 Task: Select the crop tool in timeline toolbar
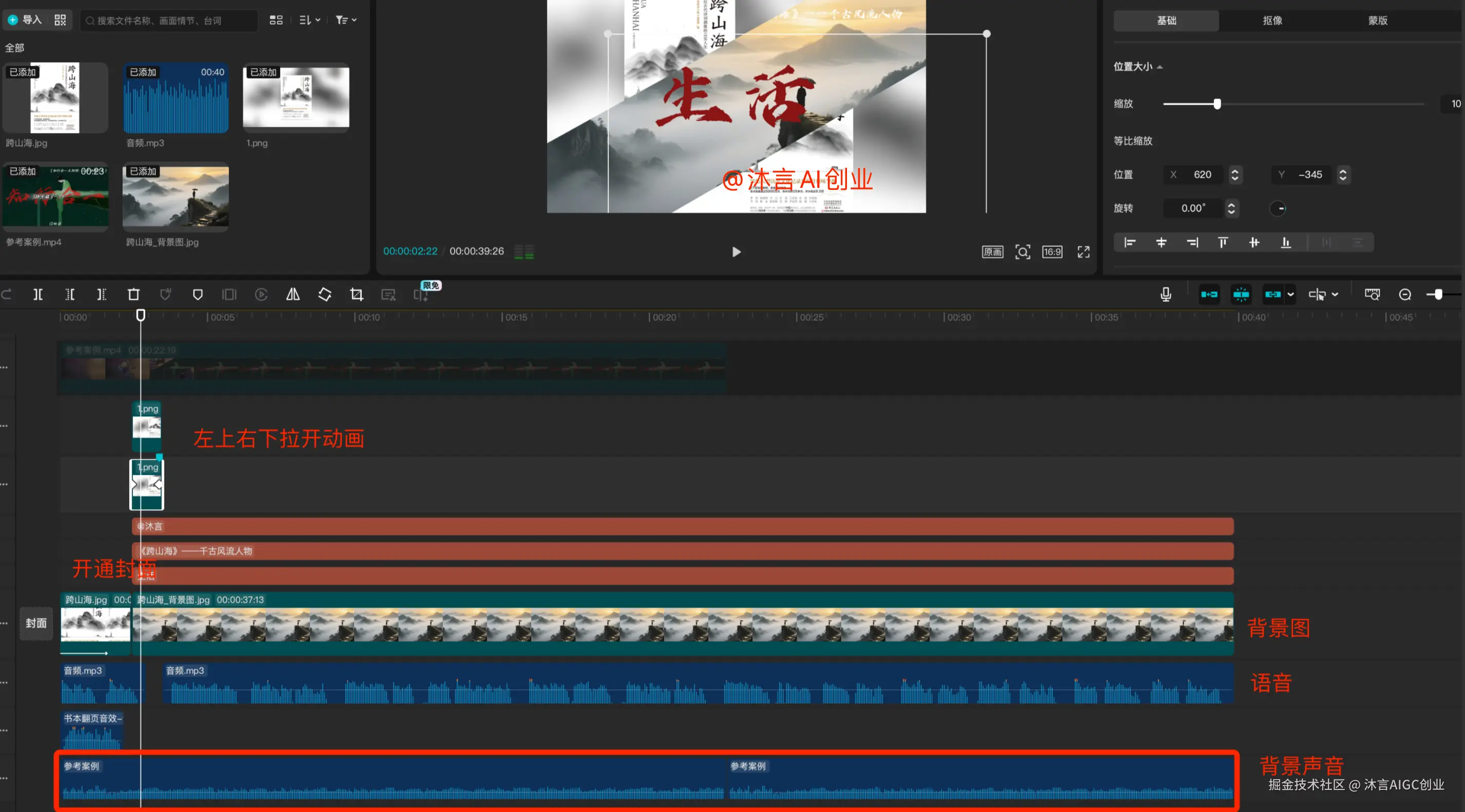point(357,294)
